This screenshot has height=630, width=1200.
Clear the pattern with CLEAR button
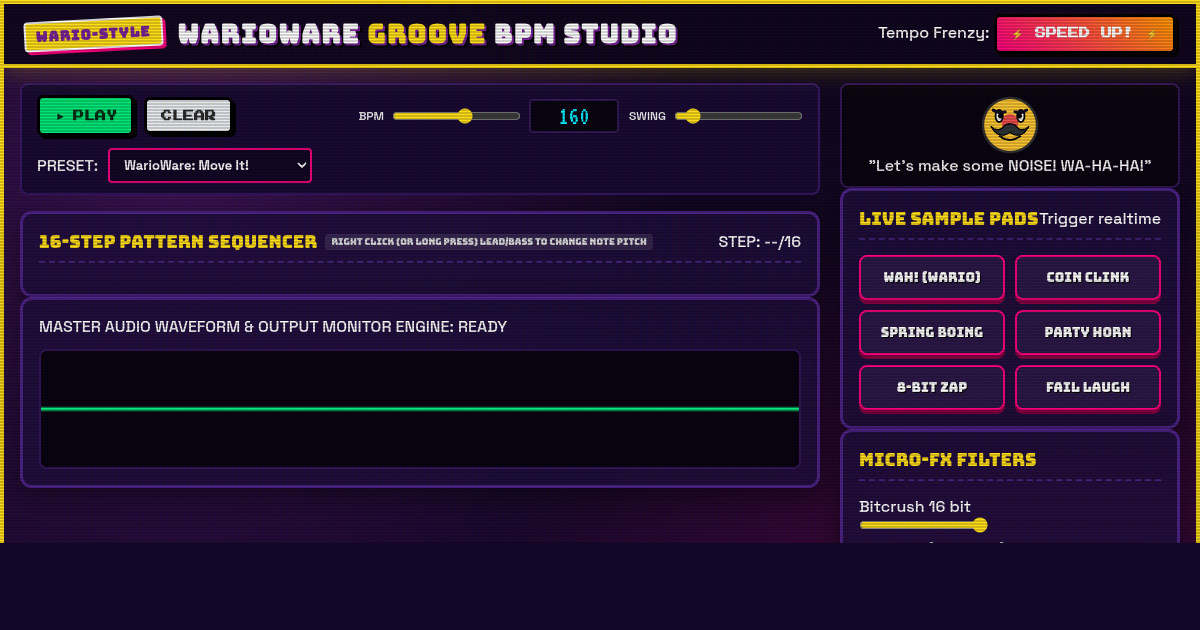(188, 115)
